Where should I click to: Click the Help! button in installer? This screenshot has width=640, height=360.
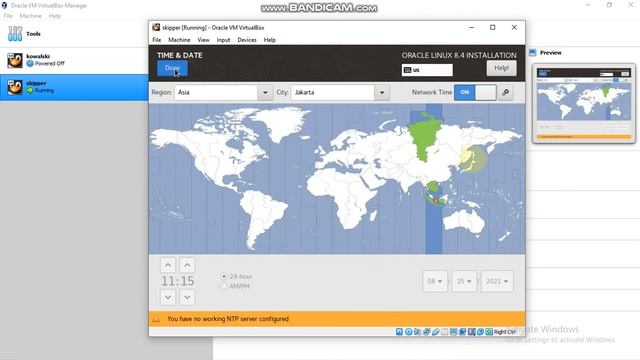click(x=501, y=68)
